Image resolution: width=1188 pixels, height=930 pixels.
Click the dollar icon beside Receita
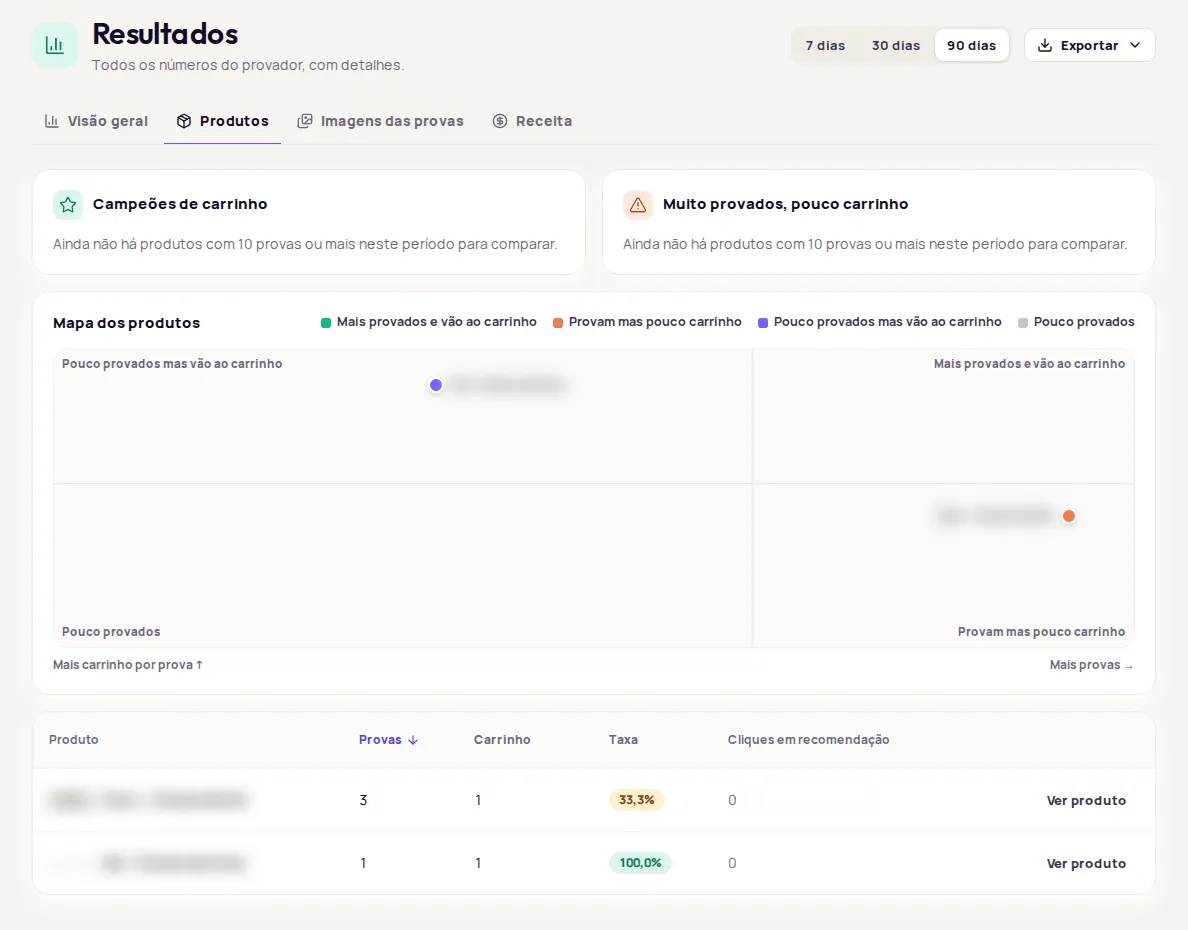point(500,121)
